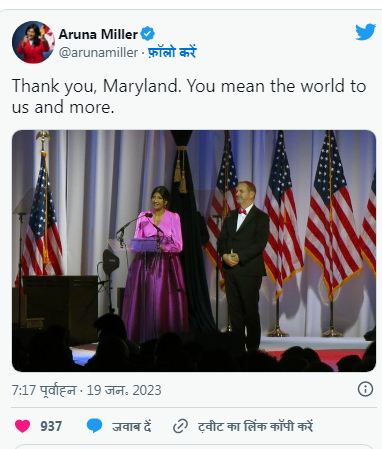Click the Twitter bird logo
Screen dimensions: 382x449
[x=365, y=32]
